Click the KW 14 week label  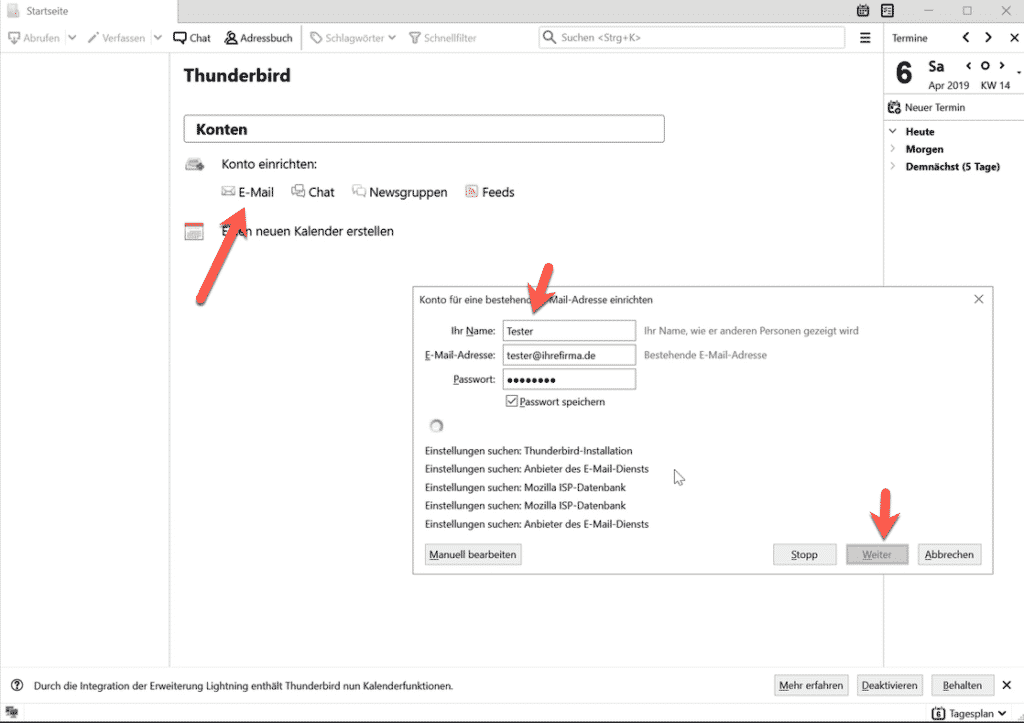(995, 86)
